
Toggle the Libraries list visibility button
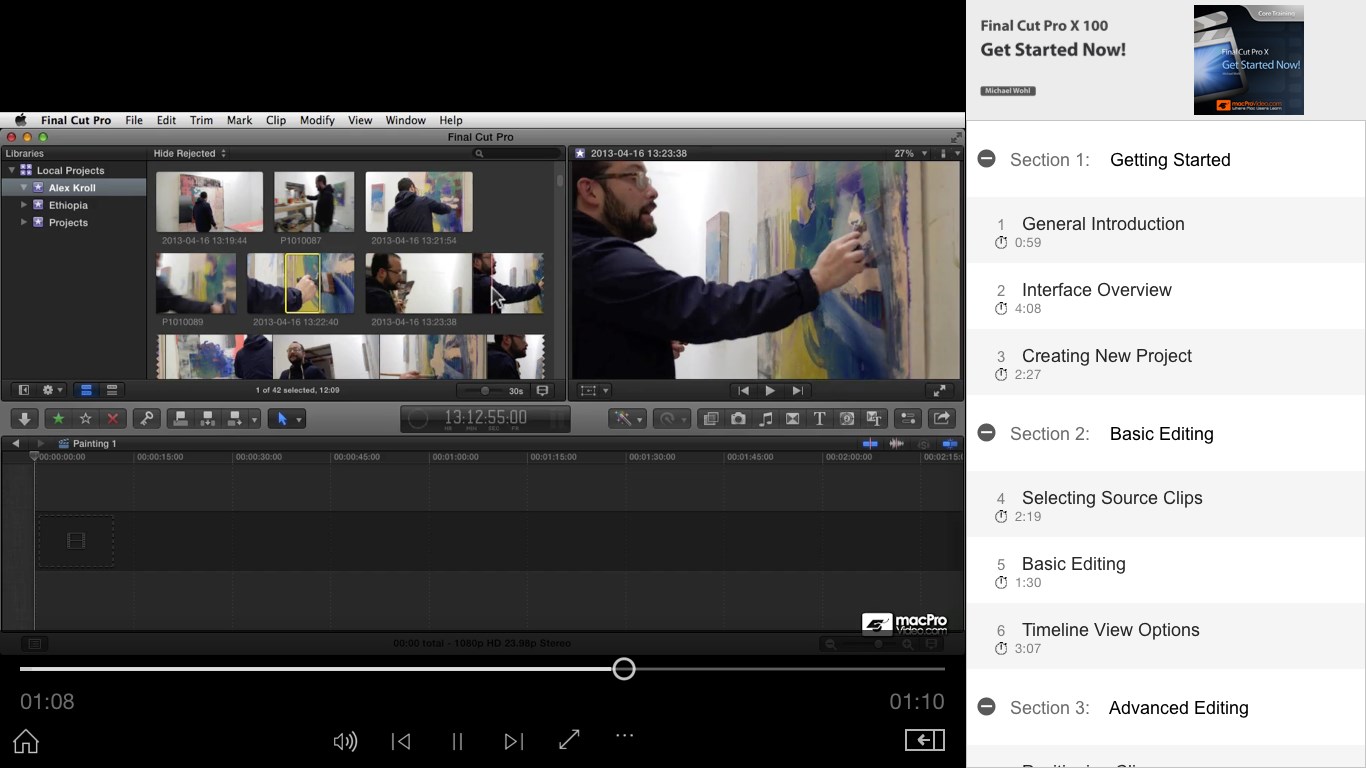24,390
